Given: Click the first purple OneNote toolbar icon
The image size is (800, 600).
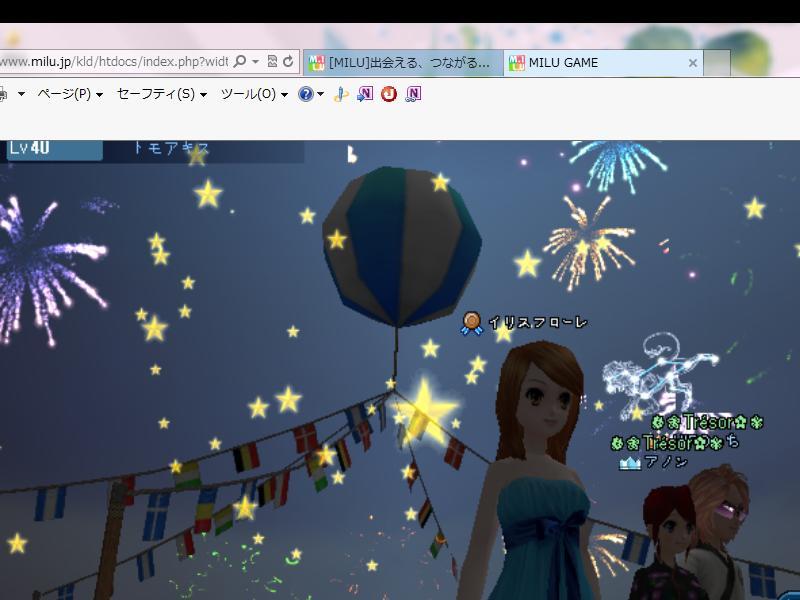Looking at the screenshot, I should coord(366,94).
